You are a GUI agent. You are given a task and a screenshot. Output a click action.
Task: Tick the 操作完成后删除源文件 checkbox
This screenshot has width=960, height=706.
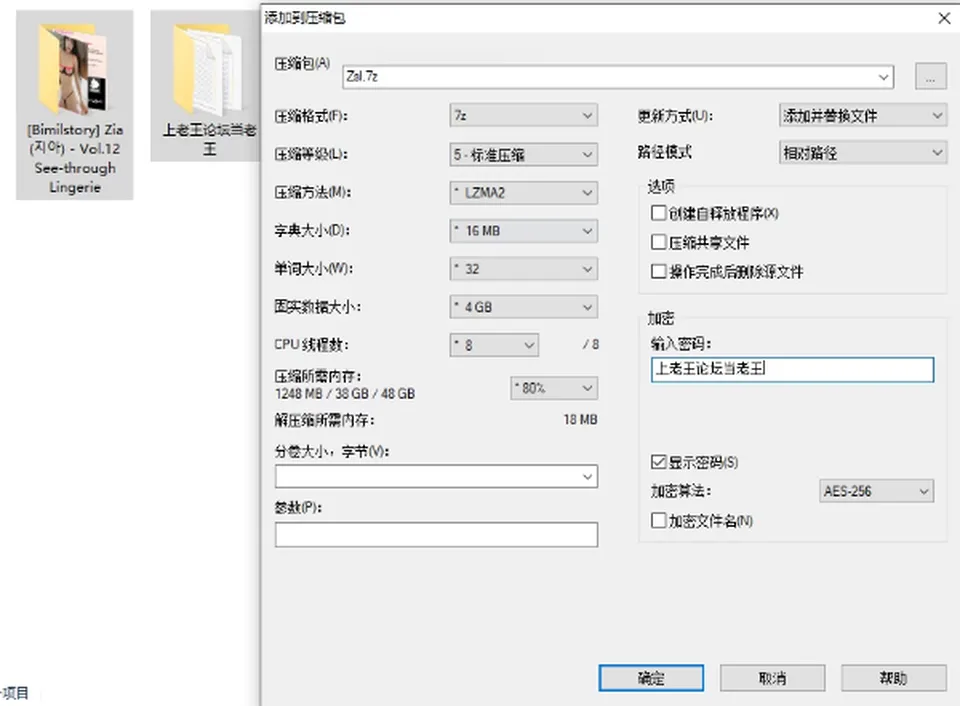[x=659, y=271]
